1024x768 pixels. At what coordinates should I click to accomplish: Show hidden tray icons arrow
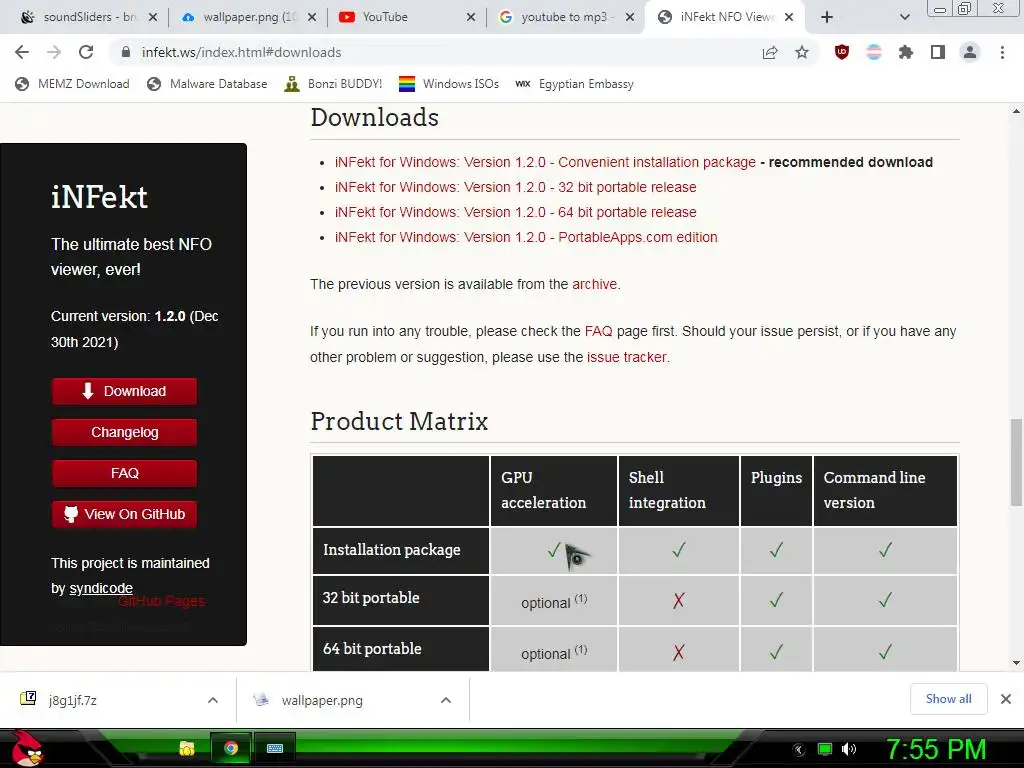point(799,750)
